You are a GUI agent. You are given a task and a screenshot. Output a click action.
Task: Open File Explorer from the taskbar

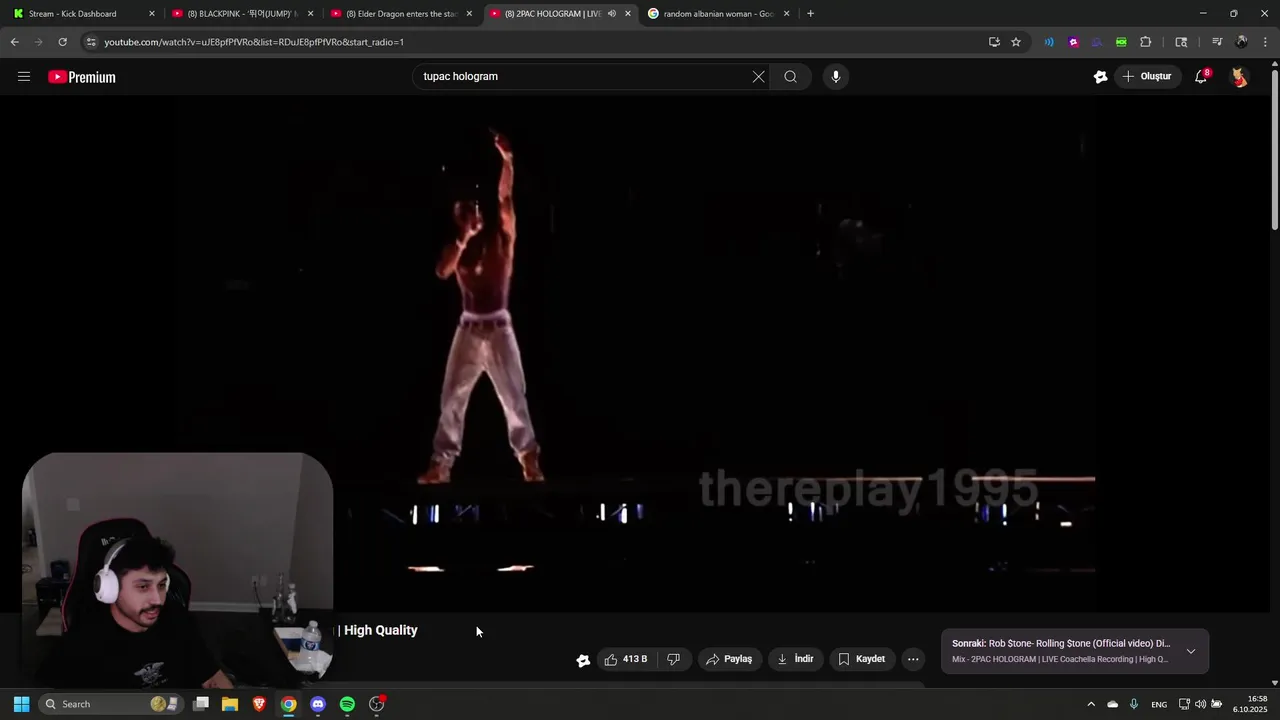[230, 704]
